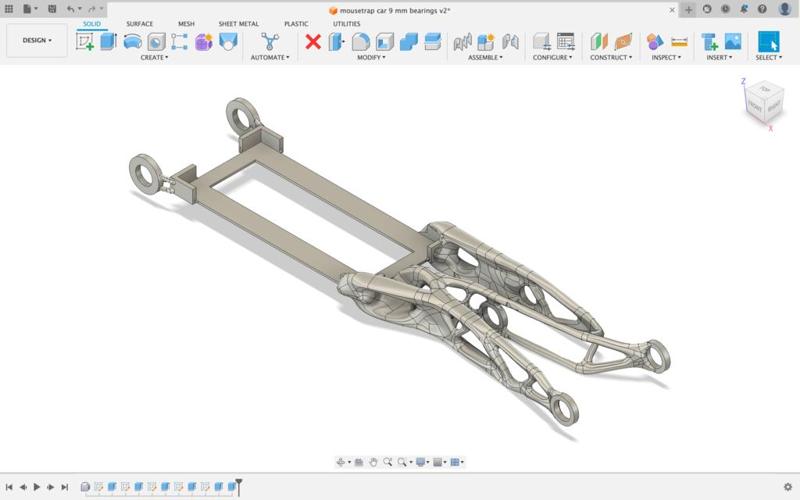Open the Job Status clock icon
Viewport: 800px width, 500px height.
tap(726, 9)
